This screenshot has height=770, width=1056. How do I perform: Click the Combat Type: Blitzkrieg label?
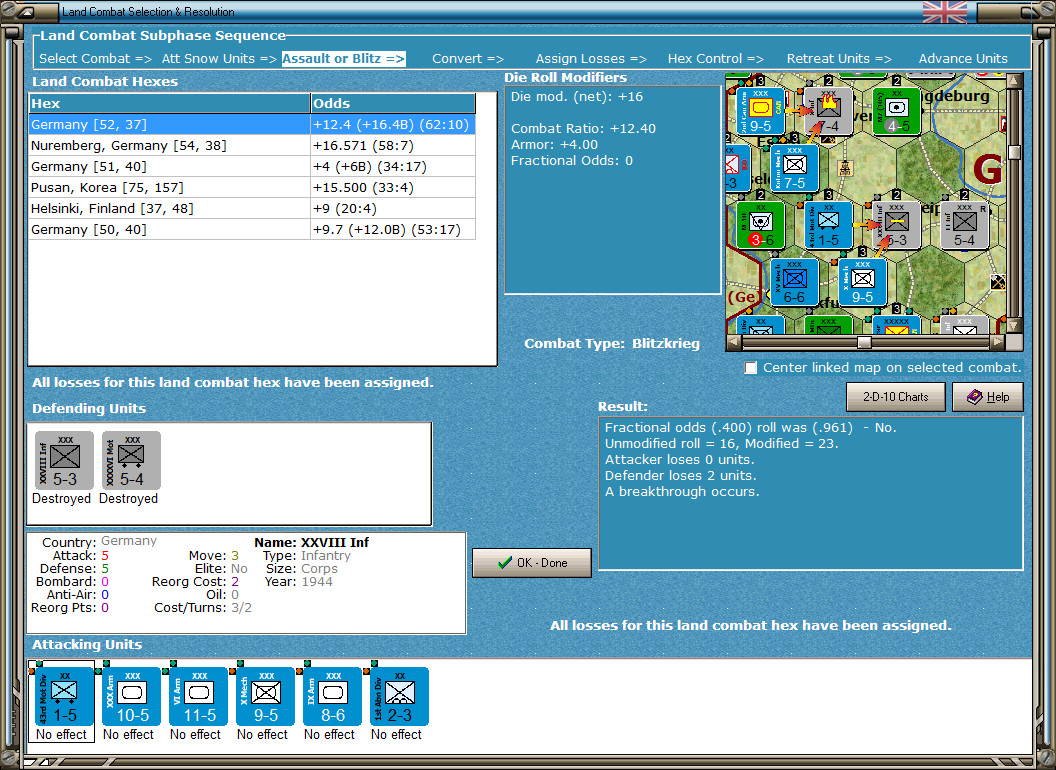[612, 344]
